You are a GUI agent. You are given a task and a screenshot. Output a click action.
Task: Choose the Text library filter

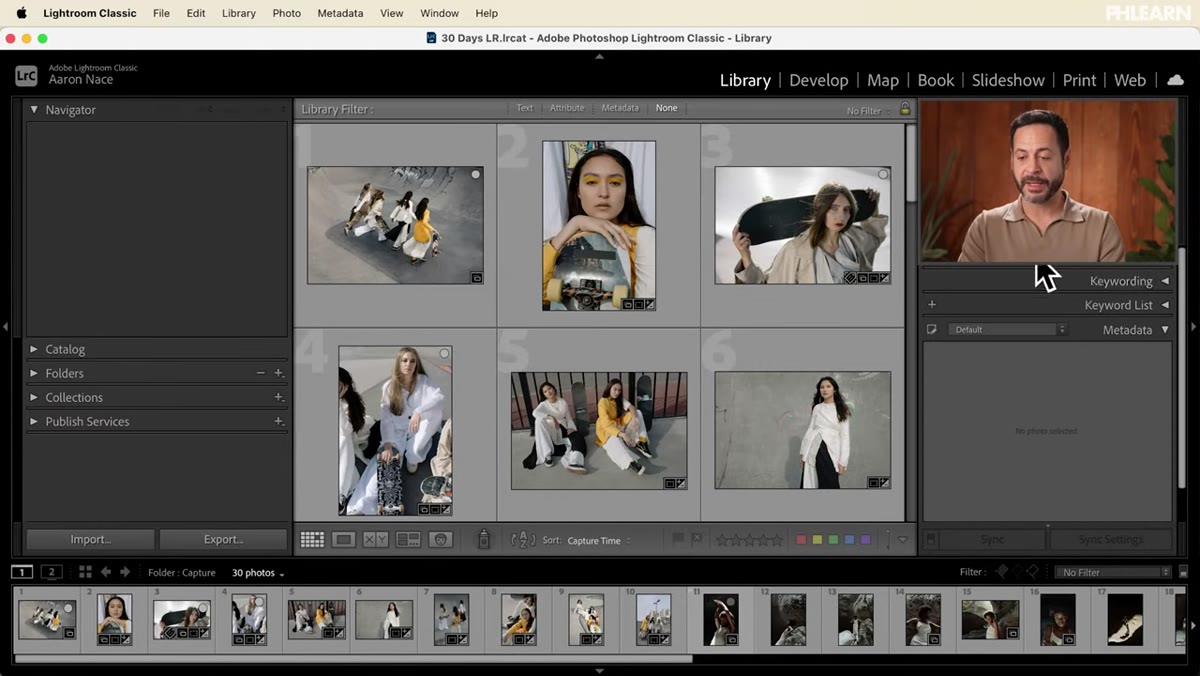coord(525,108)
